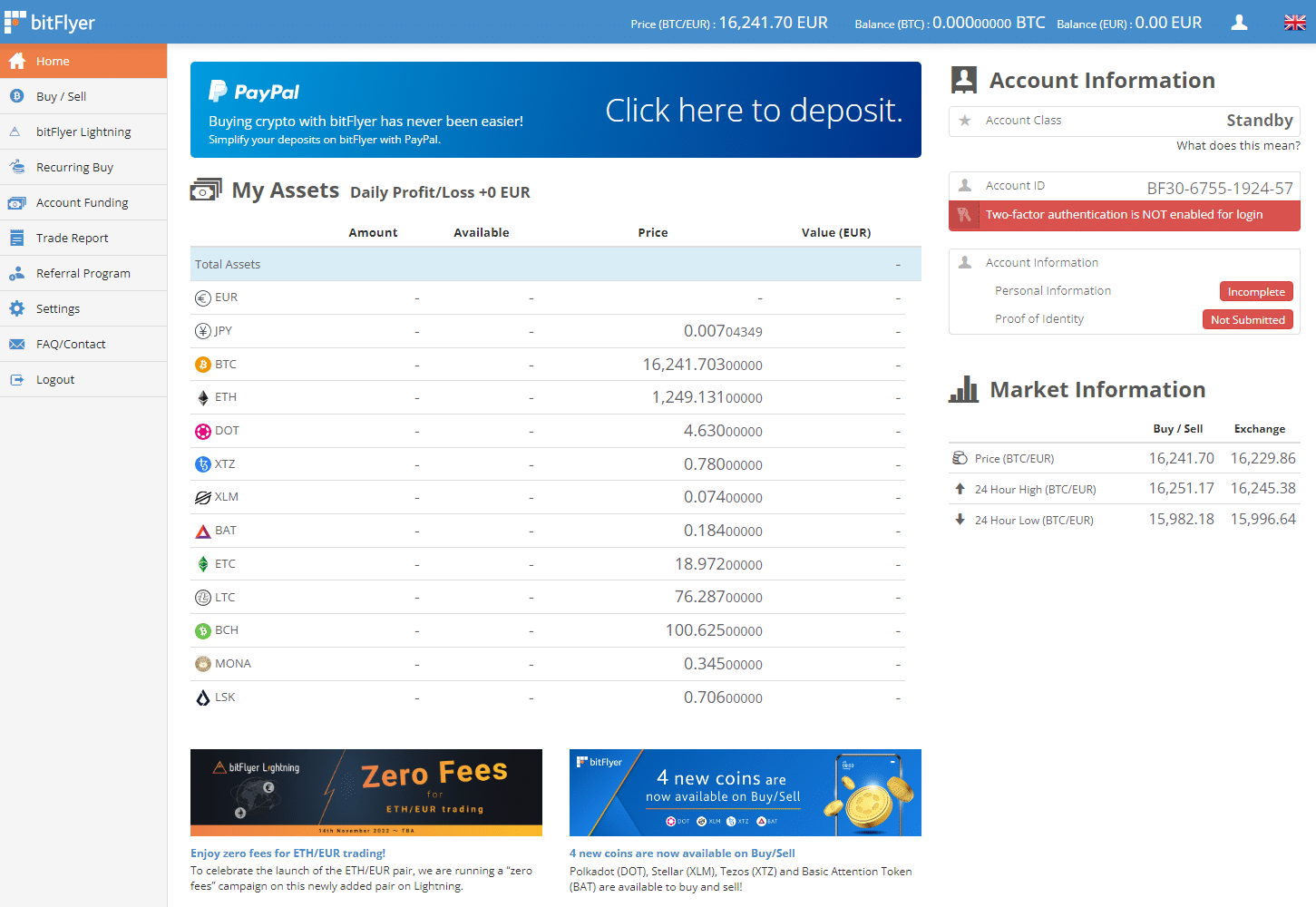The width and height of the screenshot is (1316, 907).
Task: Click the Buy / Sell bitcoin icon
Action: pyautogui.click(x=16, y=96)
